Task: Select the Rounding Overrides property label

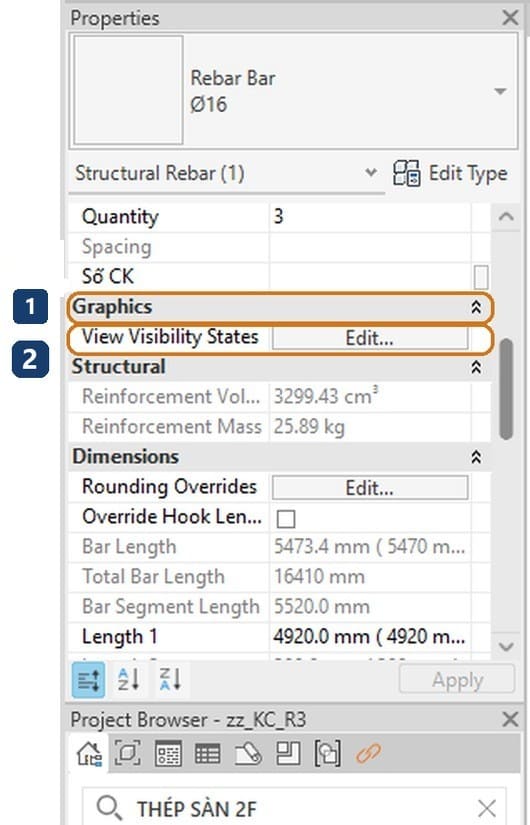Action: [x=169, y=487]
